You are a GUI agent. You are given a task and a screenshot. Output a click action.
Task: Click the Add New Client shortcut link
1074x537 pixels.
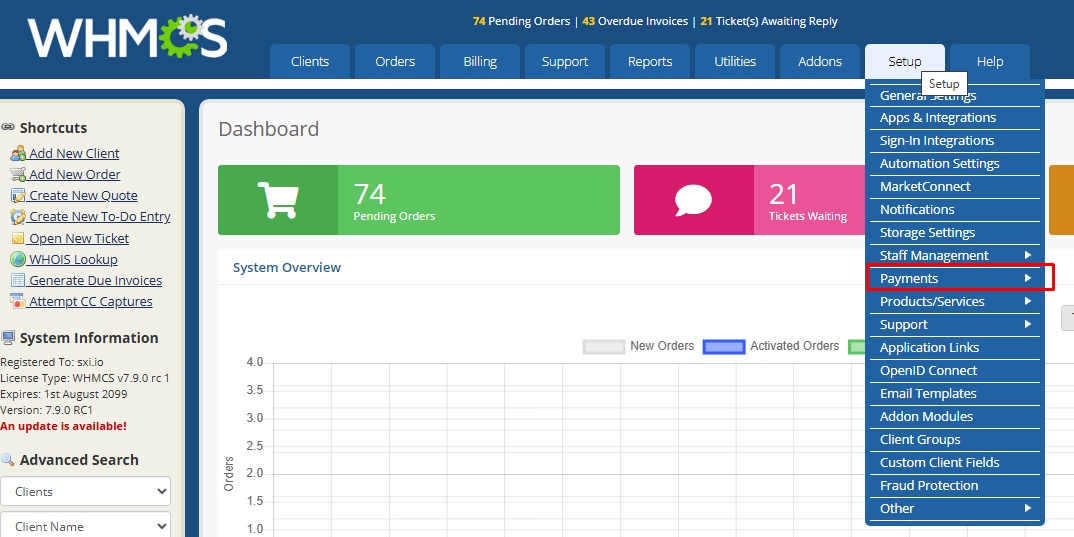click(x=74, y=153)
